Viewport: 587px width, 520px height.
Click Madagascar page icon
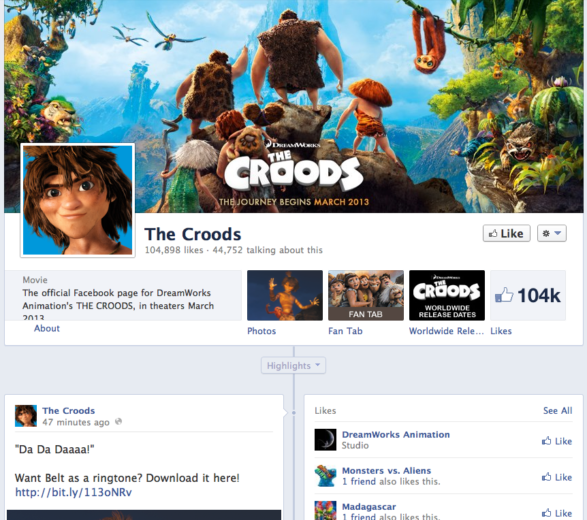click(325, 510)
